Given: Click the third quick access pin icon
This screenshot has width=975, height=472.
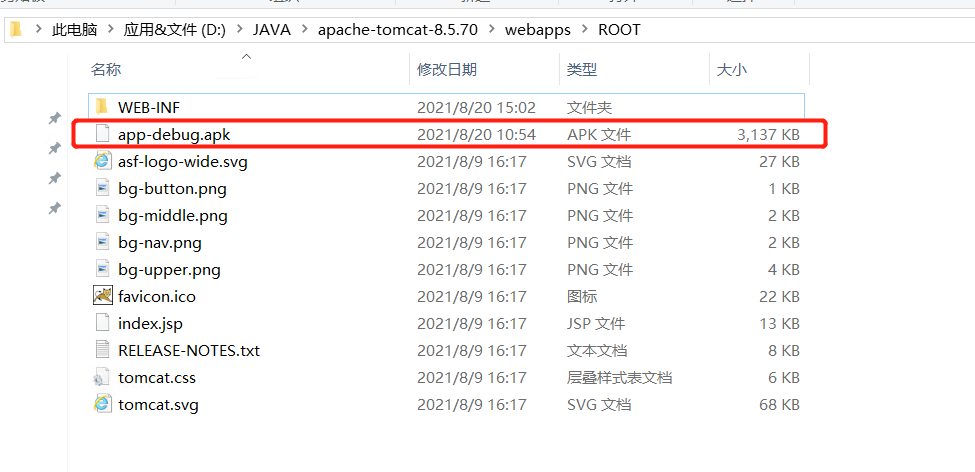Looking at the screenshot, I should 55,178.
